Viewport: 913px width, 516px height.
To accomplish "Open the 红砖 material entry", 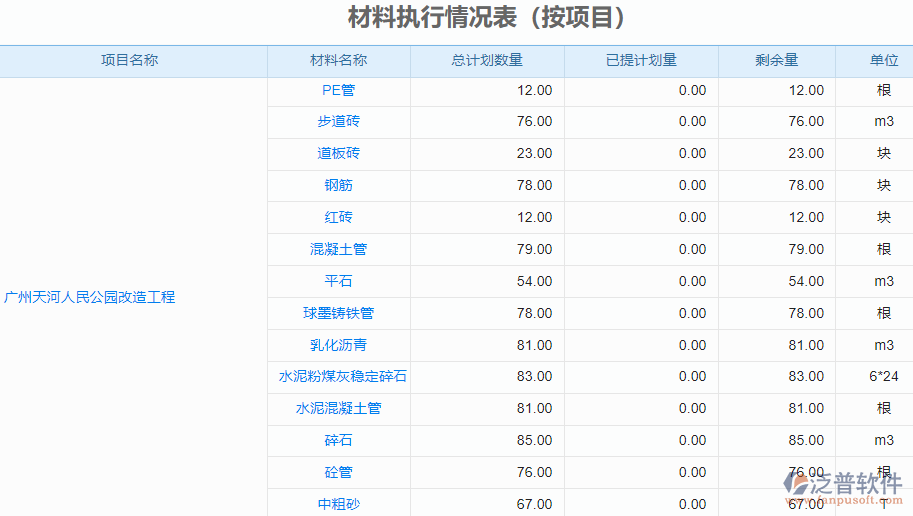I will (x=338, y=217).
